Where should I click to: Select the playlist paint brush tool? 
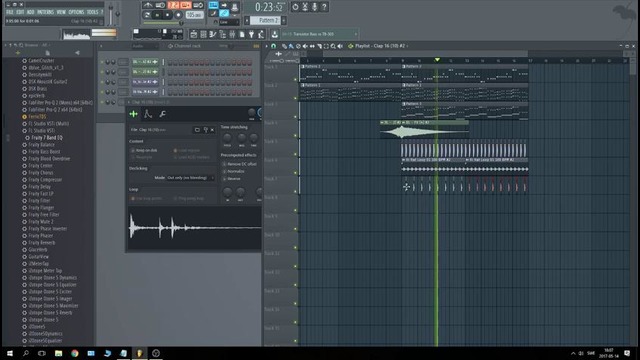tap(291, 46)
